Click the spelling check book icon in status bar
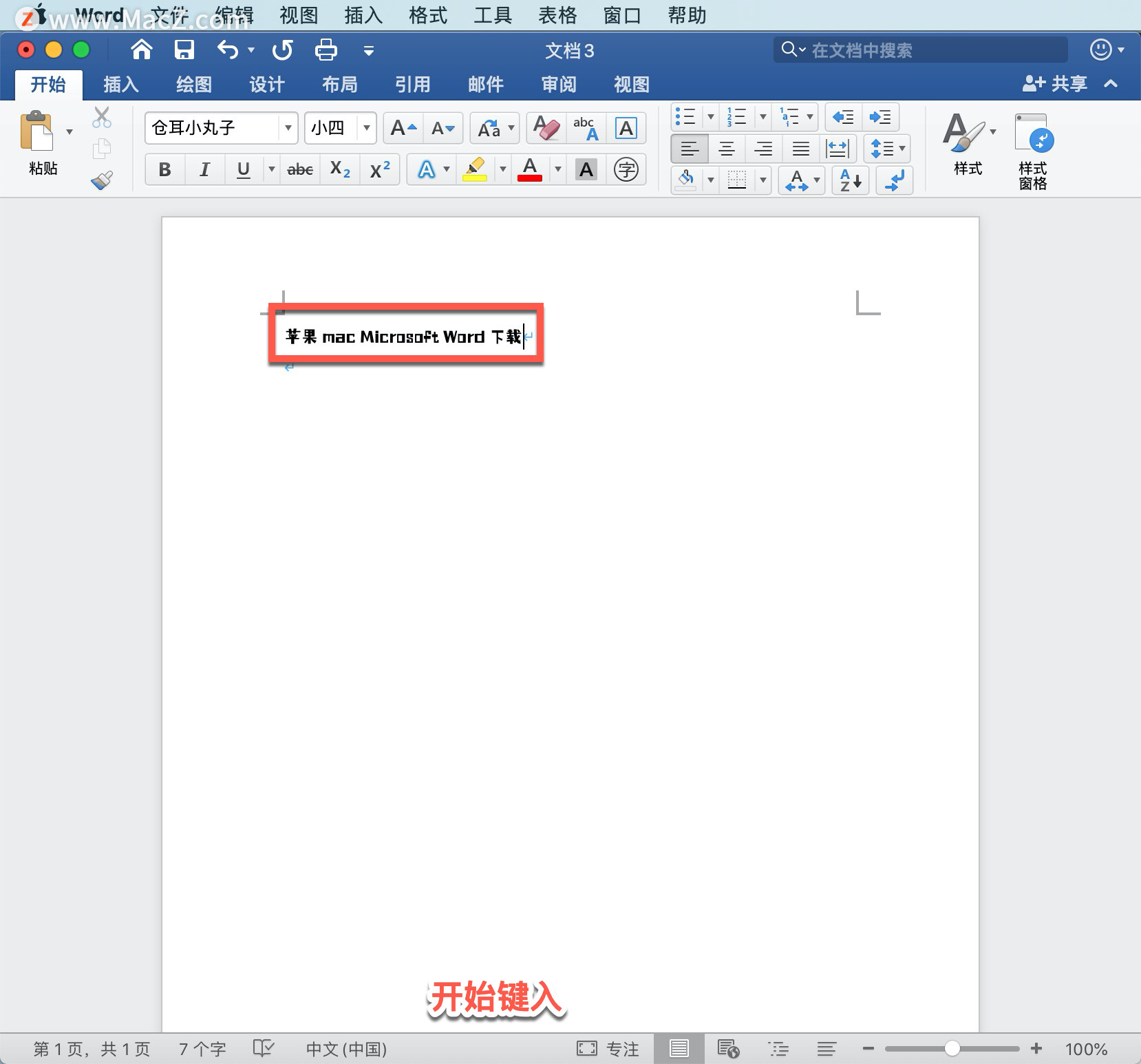Image resolution: width=1141 pixels, height=1064 pixels. (x=264, y=1048)
